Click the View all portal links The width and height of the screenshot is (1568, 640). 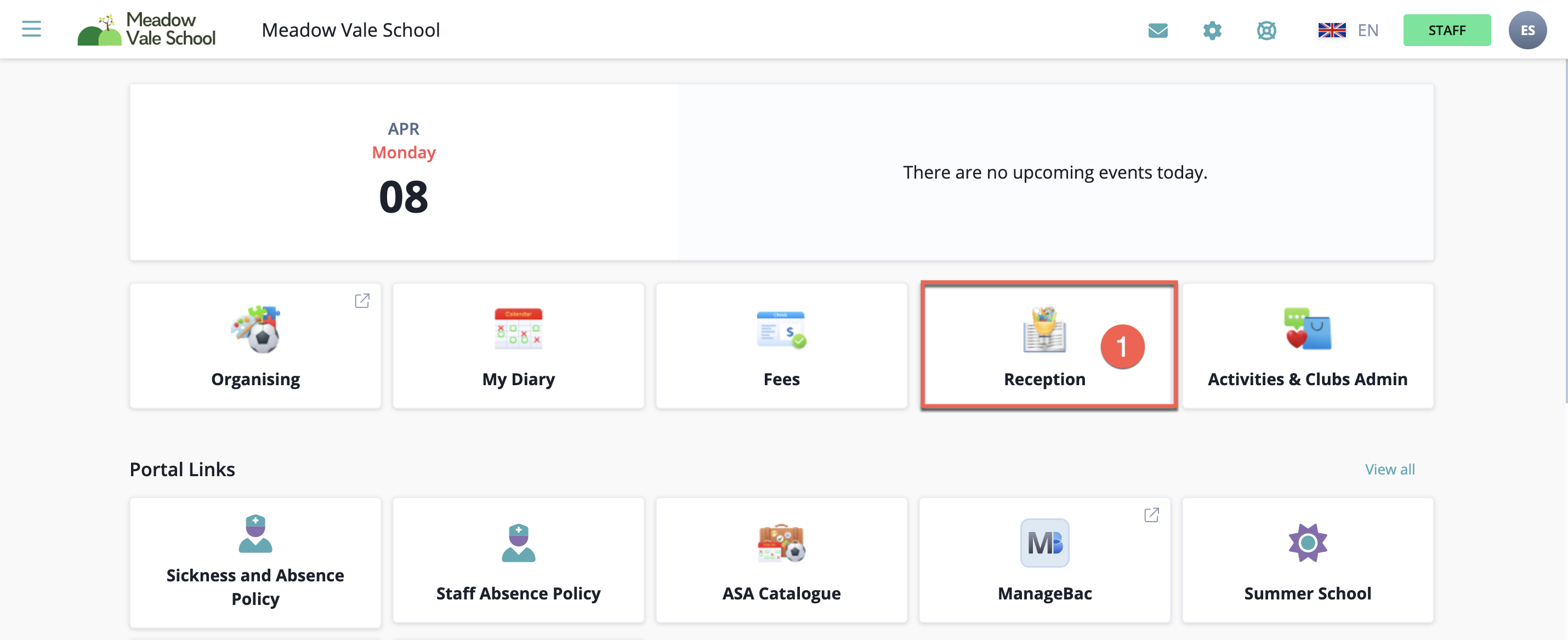1389,469
